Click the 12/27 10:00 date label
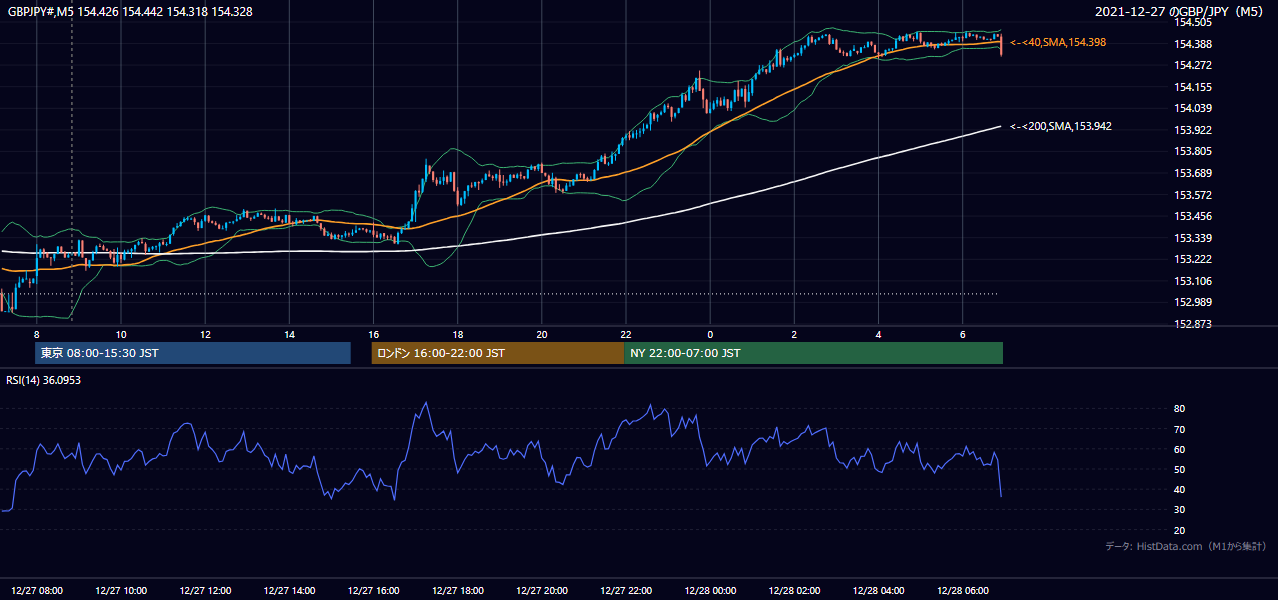The height and width of the screenshot is (600, 1278). tap(121, 590)
